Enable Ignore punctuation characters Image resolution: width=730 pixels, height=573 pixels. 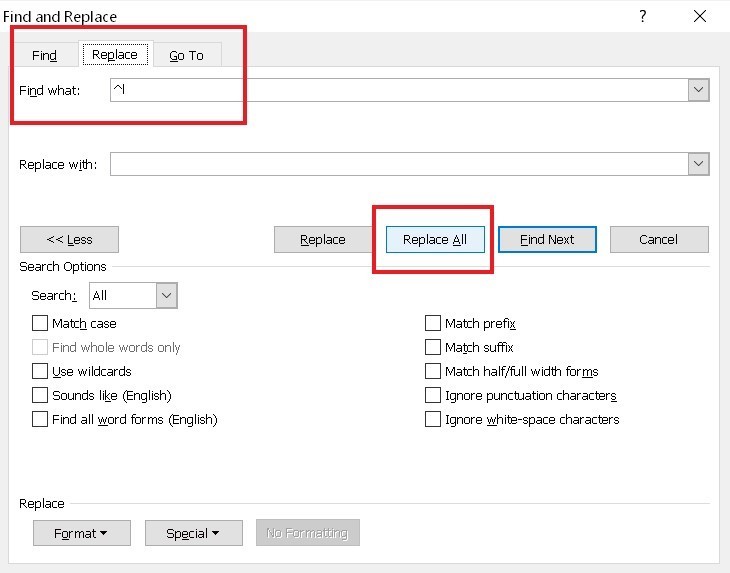433,395
